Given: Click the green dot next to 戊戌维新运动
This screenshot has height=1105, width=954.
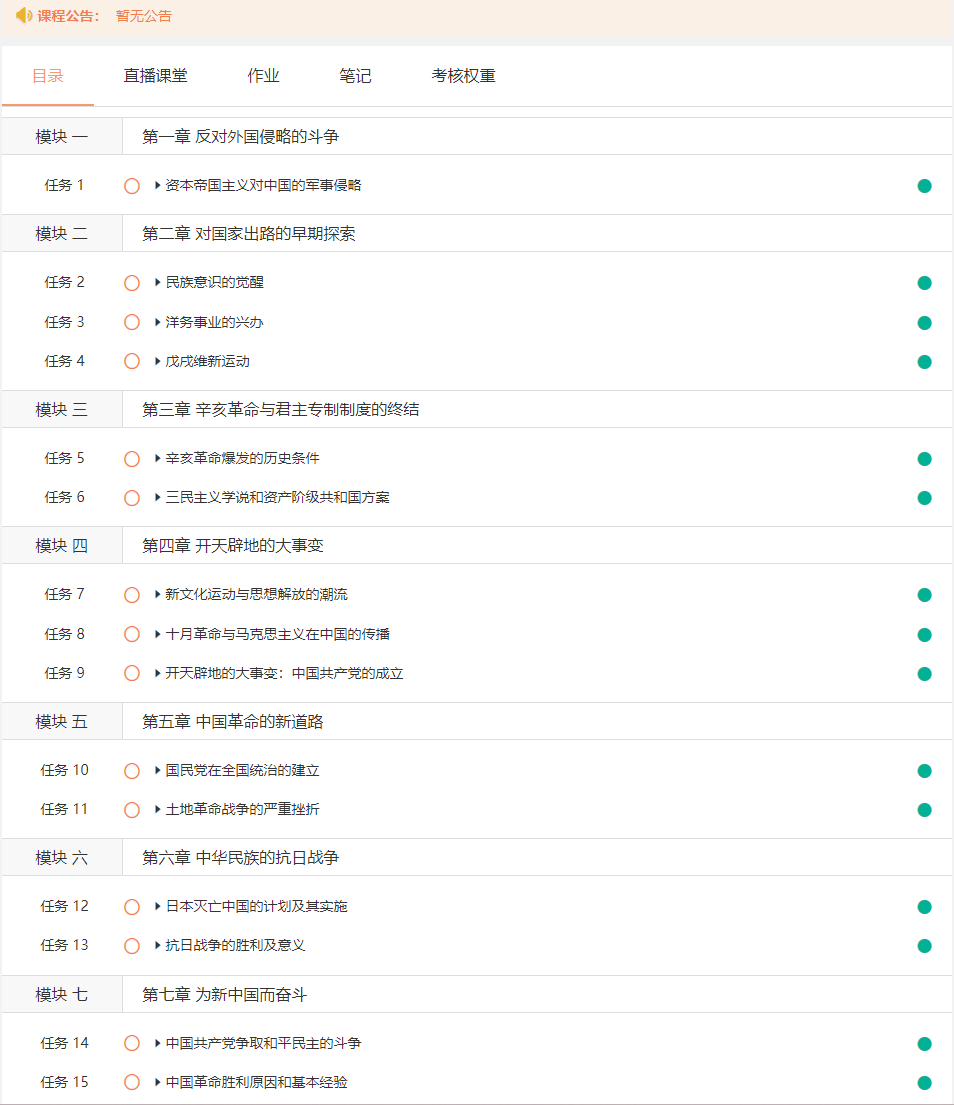Looking at the screenshot, I should [x=924, y=362].
